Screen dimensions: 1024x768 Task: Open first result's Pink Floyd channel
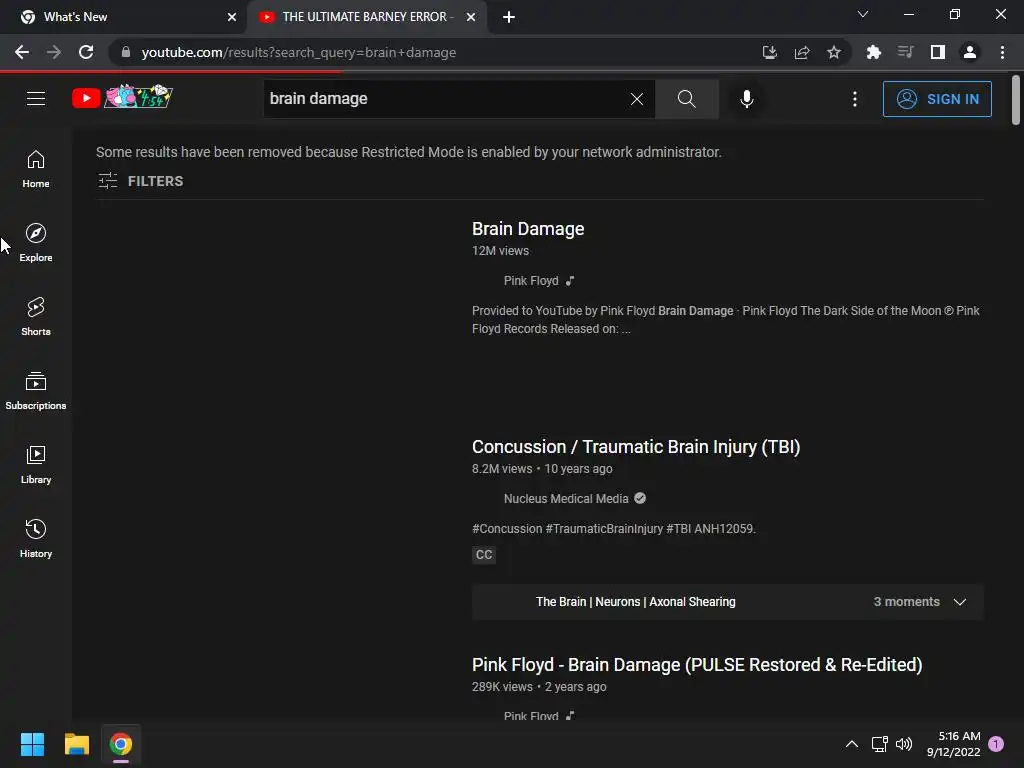click(531, 281)
